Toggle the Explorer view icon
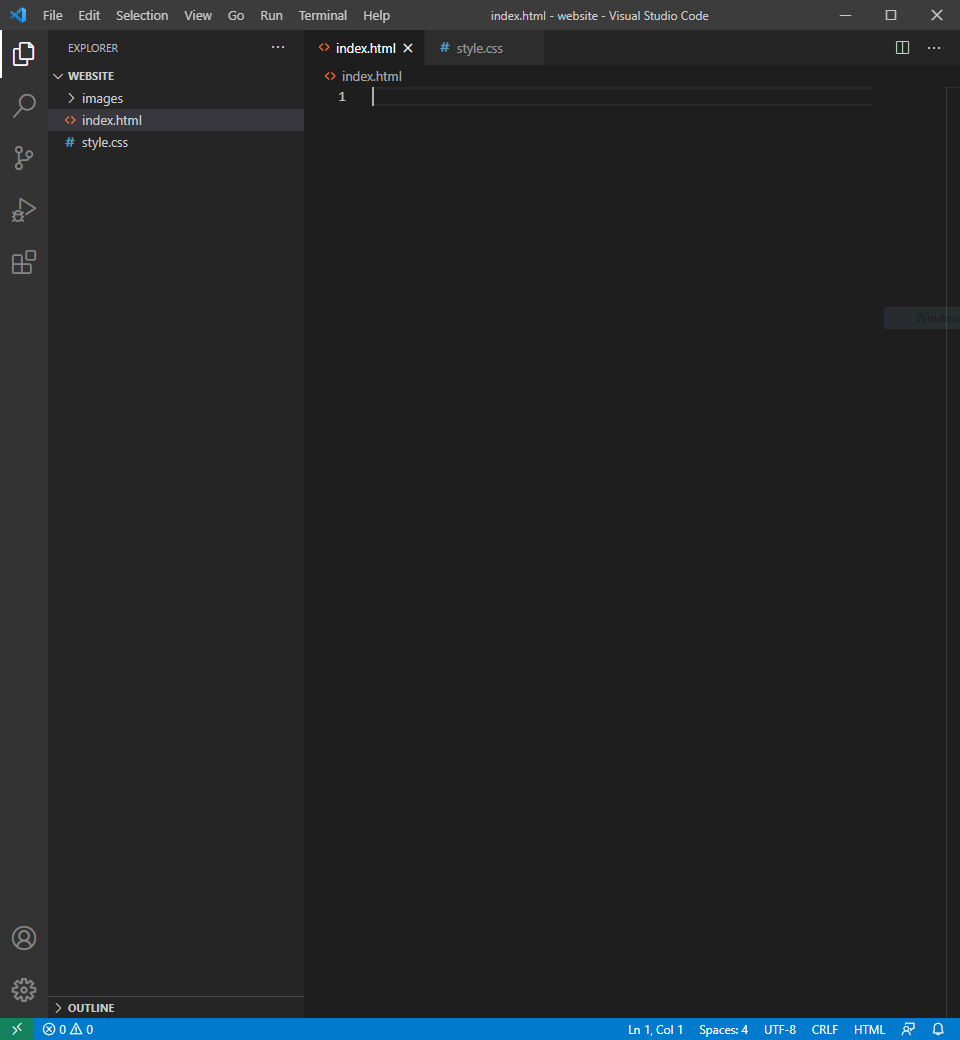The image size is (960, 1040). 24,54
